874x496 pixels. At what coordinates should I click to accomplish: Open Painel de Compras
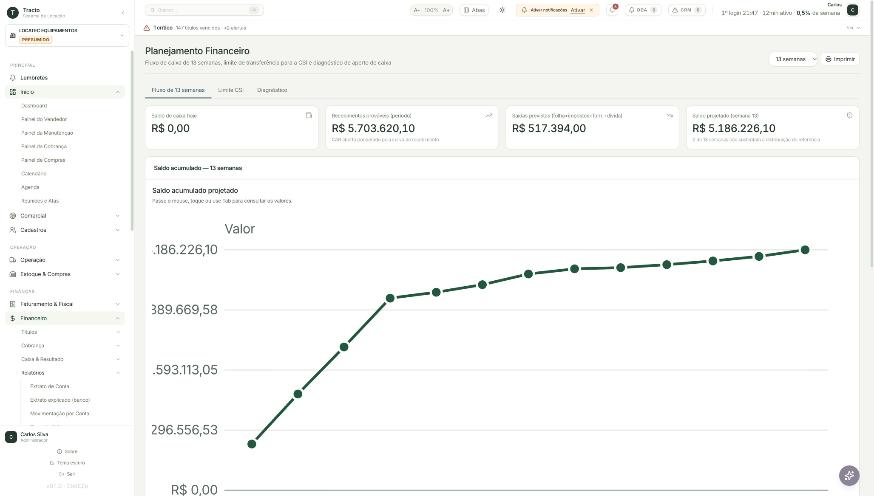[x=43, y=161]
